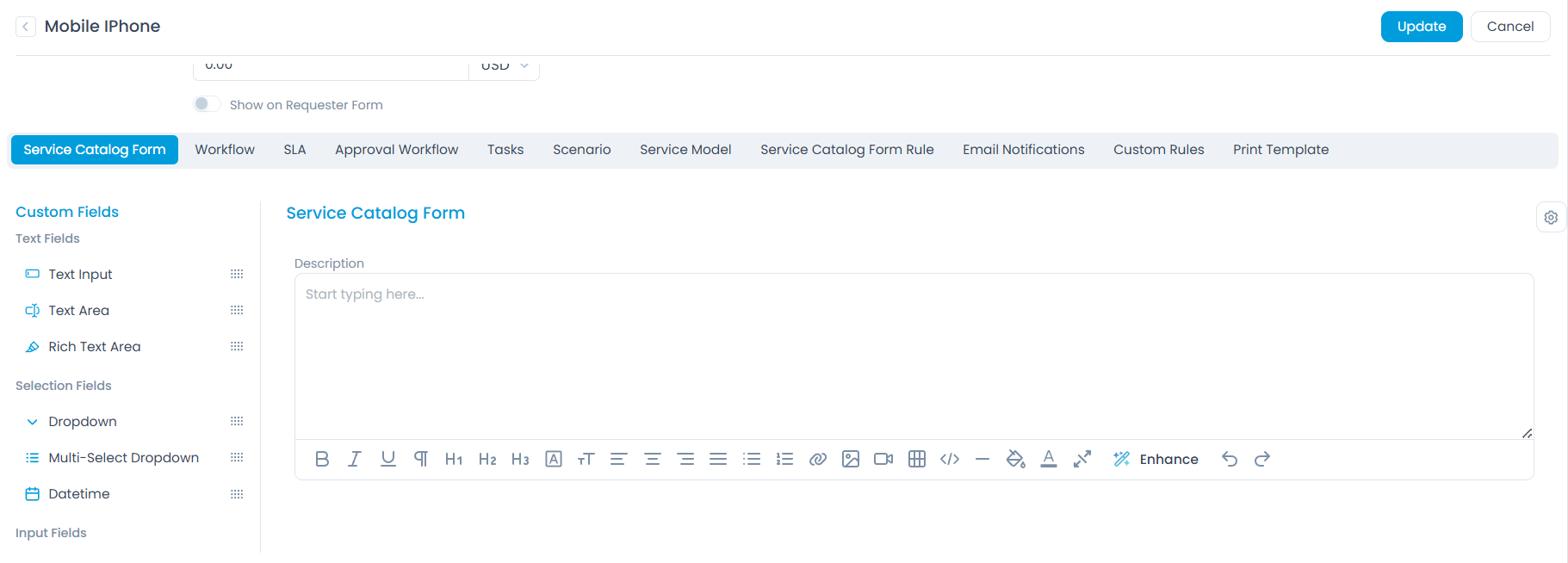Open the font size tool
Screen dimensions: 1568x563
[586, 460]
